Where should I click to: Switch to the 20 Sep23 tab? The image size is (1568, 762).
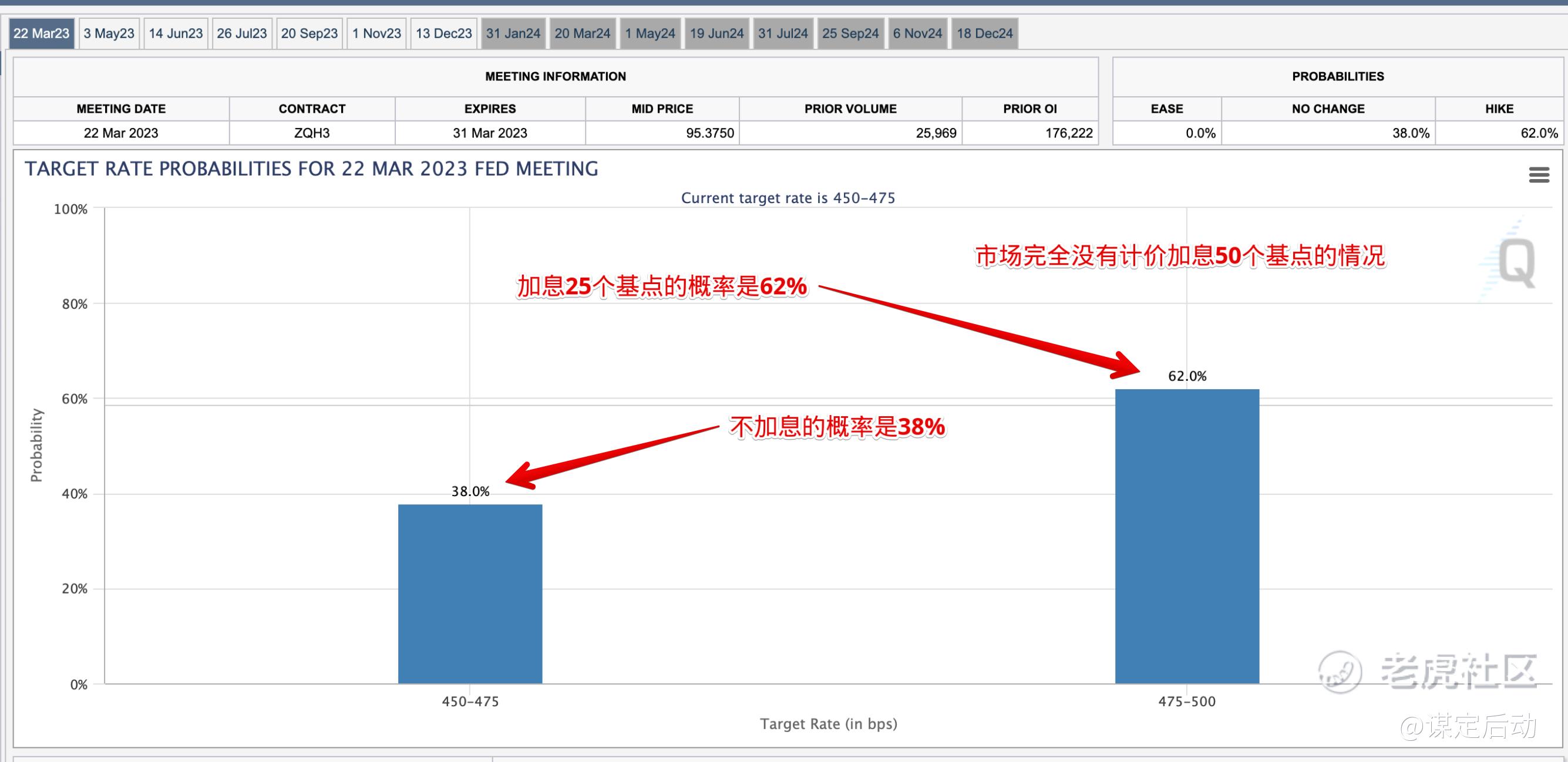[x=309, y=33]
